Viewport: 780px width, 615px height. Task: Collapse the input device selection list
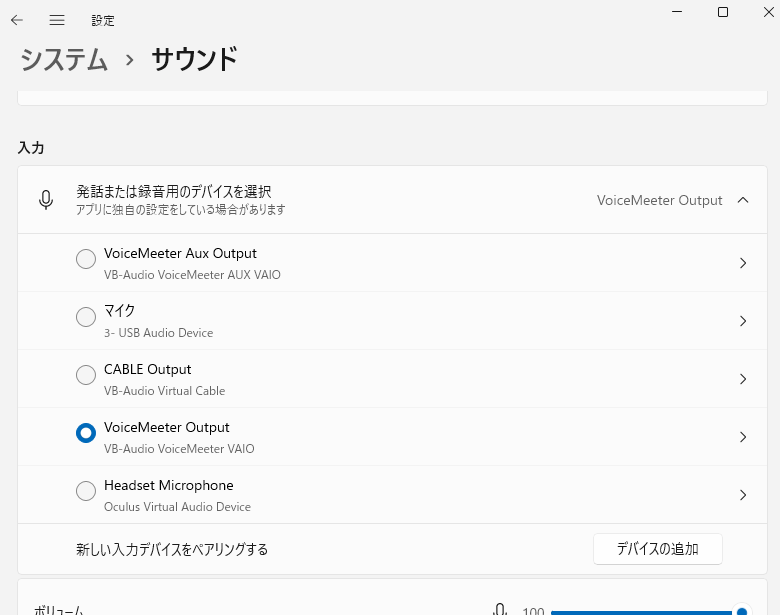743,200
